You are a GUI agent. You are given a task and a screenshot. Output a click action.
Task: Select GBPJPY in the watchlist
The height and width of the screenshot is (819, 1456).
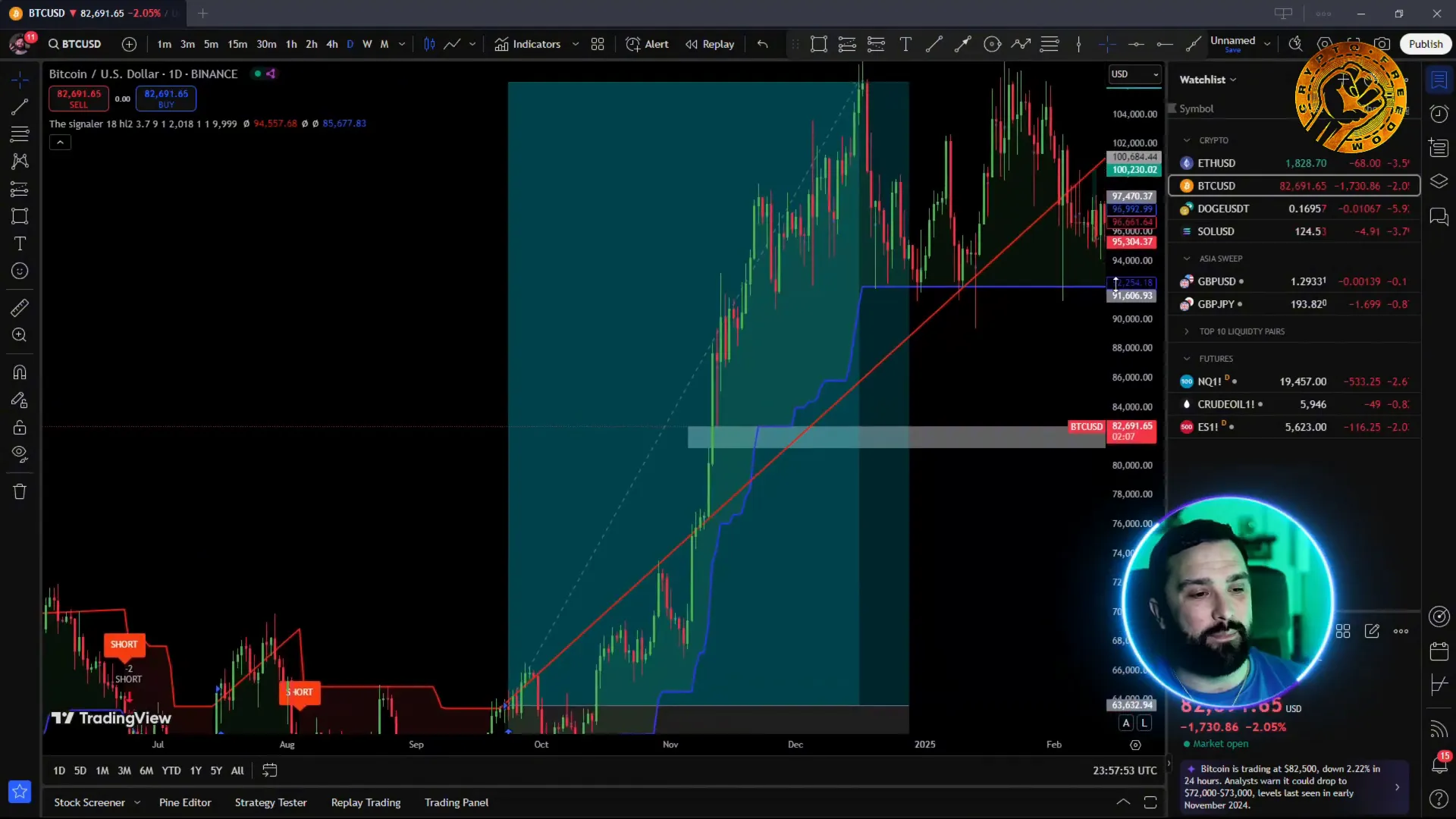click(1294, 304)
